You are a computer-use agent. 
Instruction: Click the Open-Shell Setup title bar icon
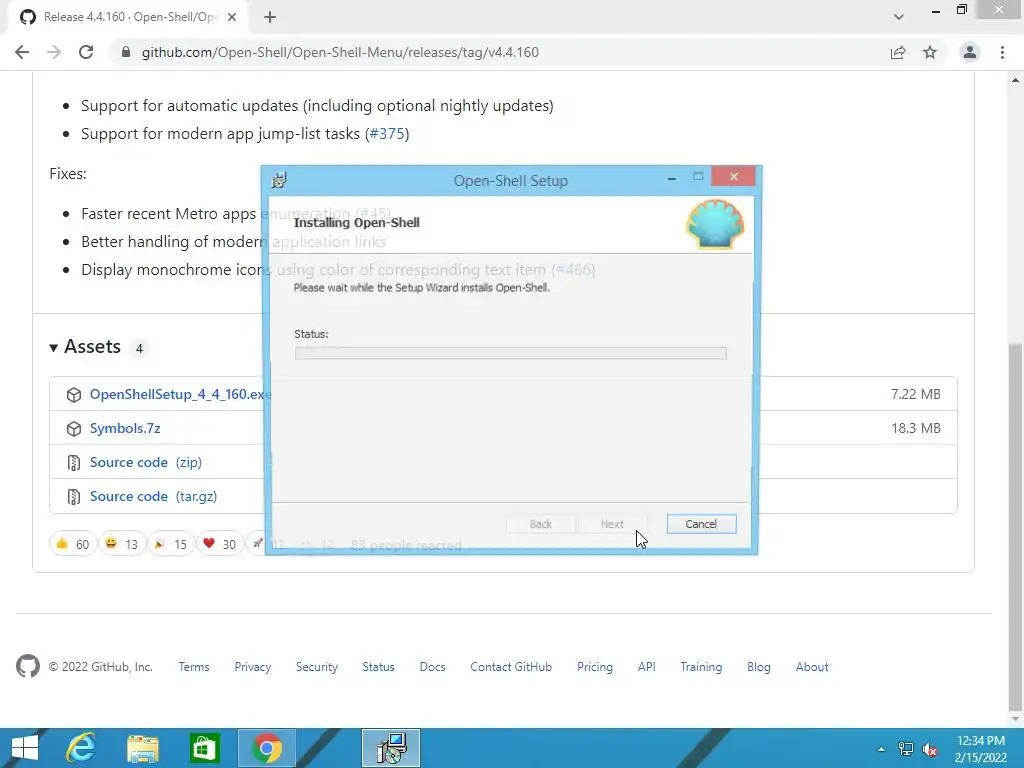(x=280, y=180)
